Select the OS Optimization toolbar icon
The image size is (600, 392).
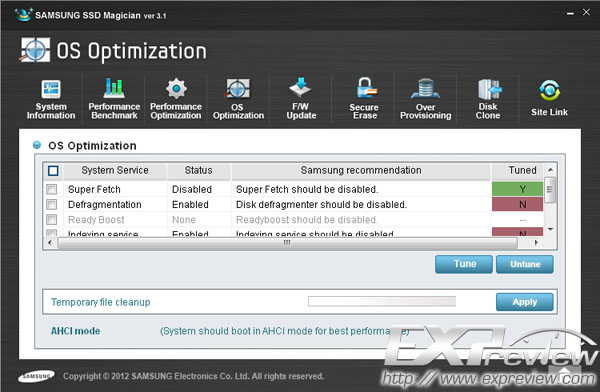tap(238, 89)
